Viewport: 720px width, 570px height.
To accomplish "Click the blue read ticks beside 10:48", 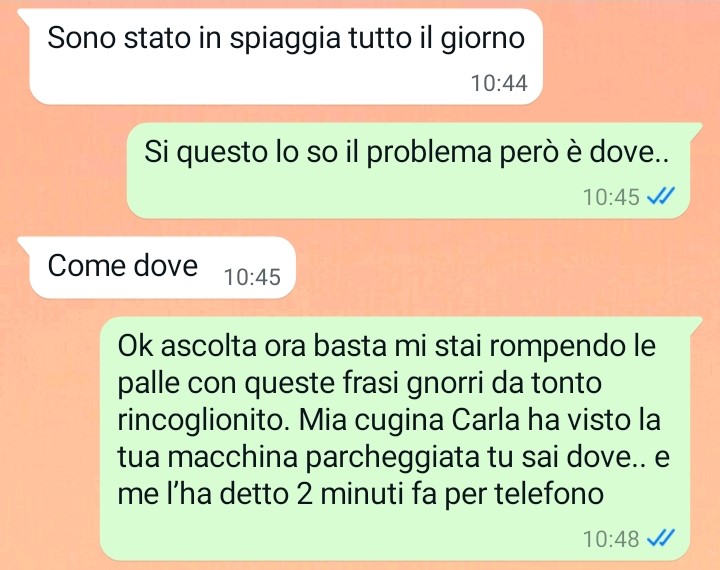I will (x=661, y=538).
